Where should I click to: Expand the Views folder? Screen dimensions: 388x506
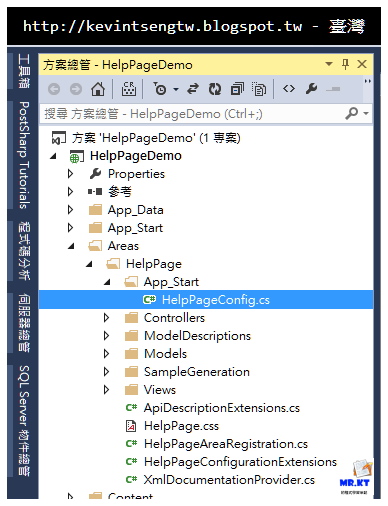point(106,390)
